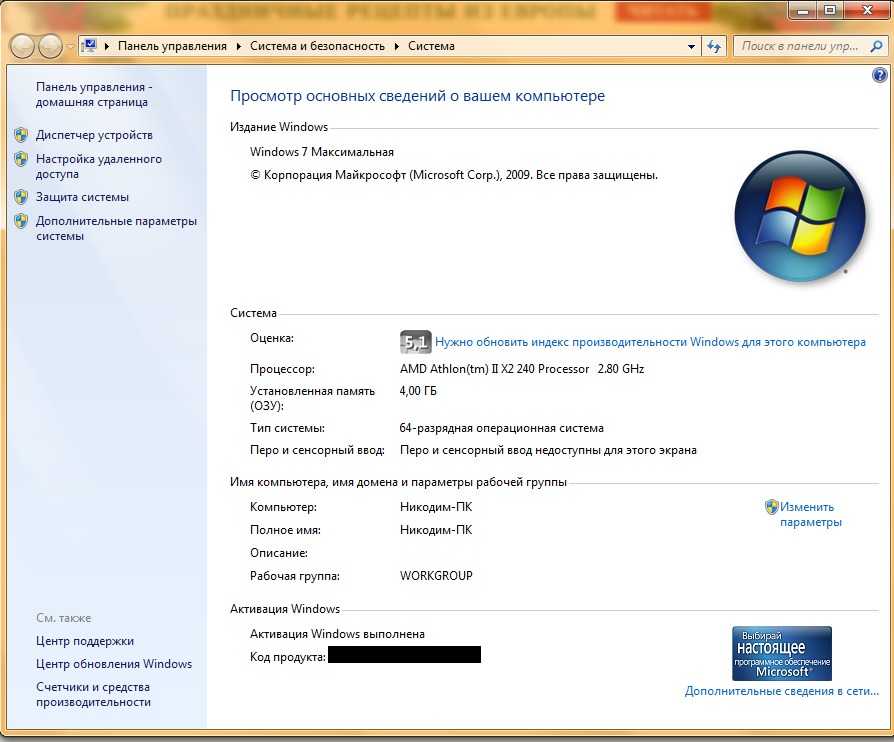Click the shield icon beside Дополнительные параметры системы
This screenshot has height=742, width=894.
(21, 221)
